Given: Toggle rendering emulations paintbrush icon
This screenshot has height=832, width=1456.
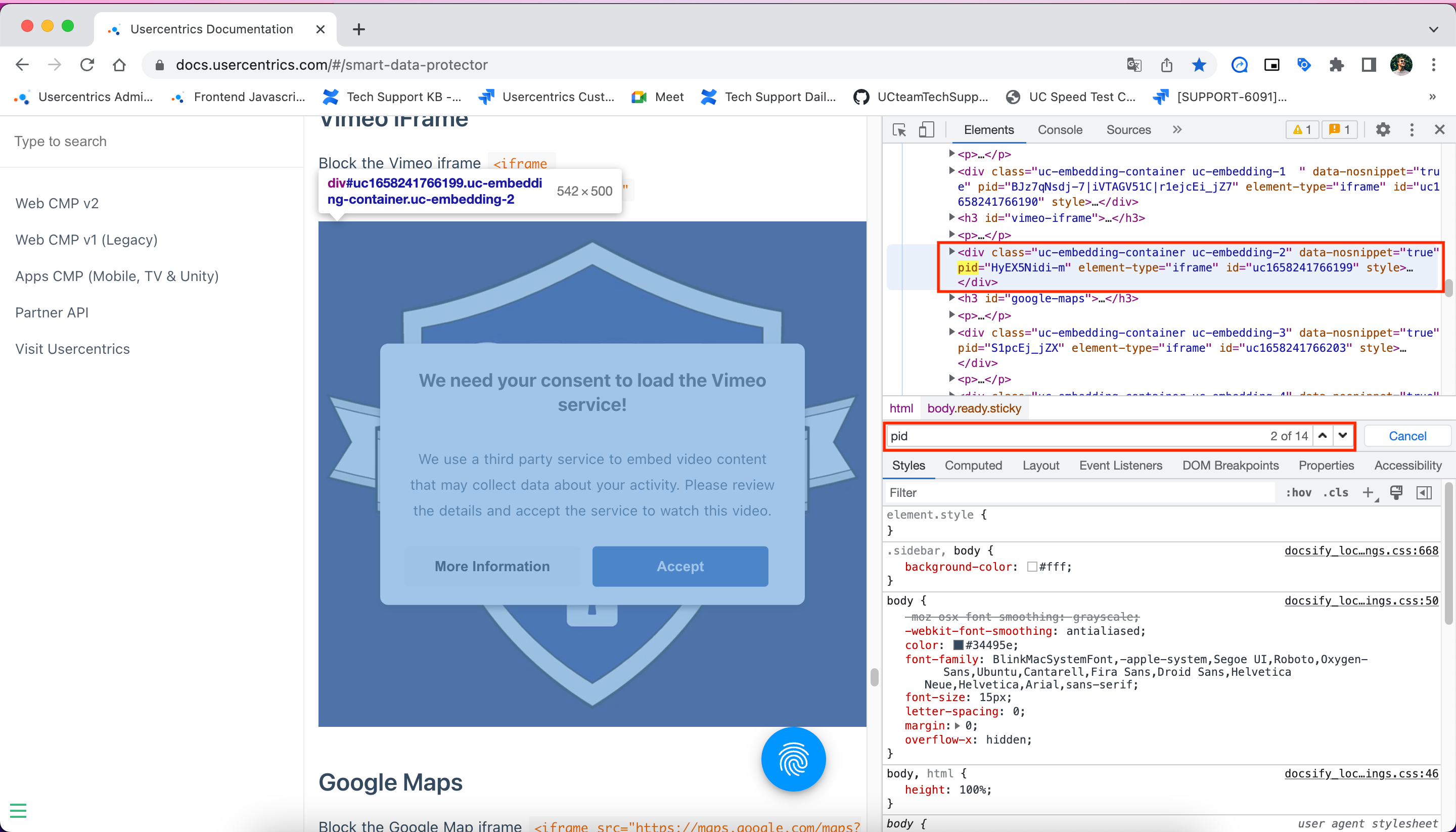Looking at the screenshot, I should 1396,492.
